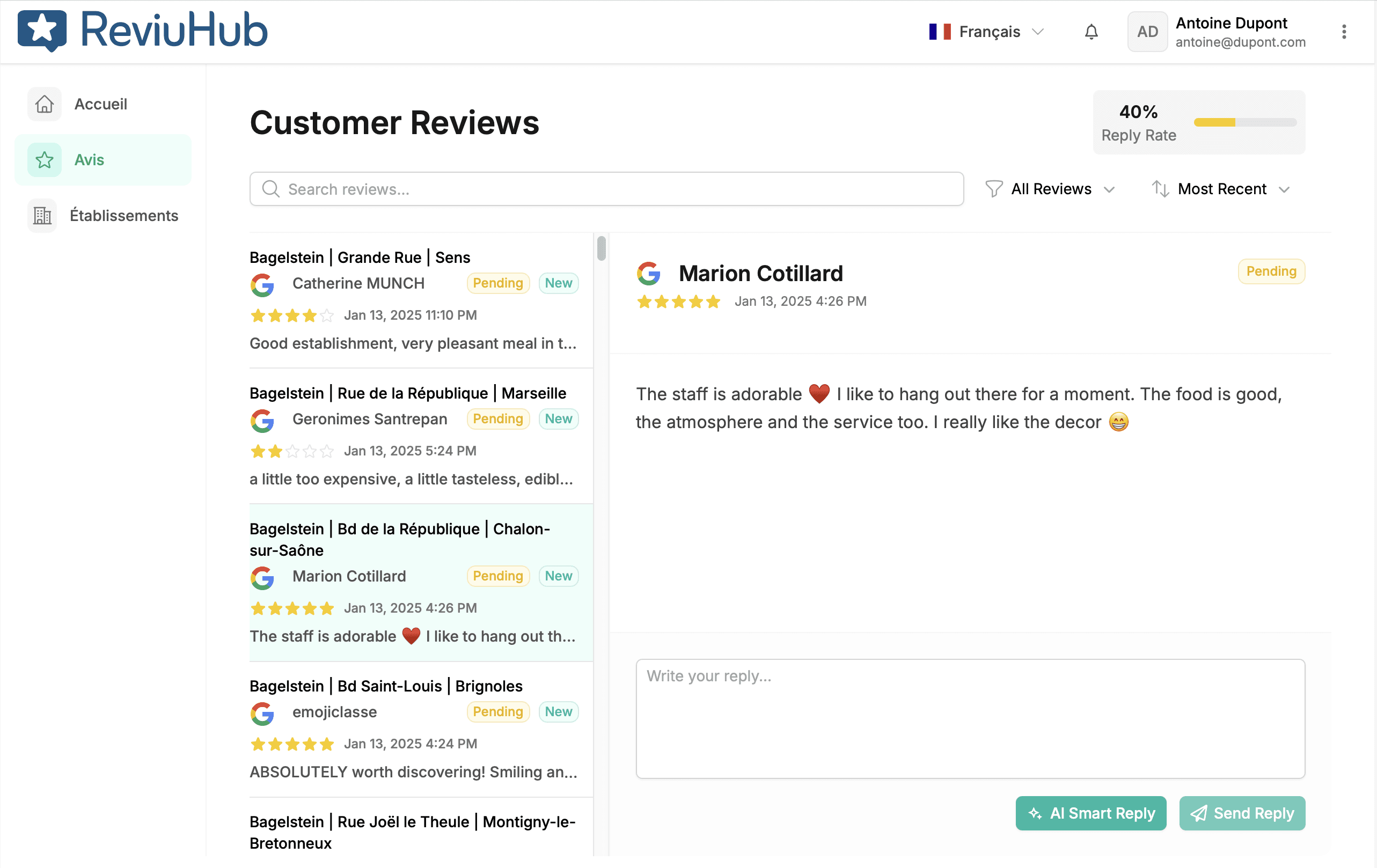Click "ABSOLUTELY worth discovering!" preview text

[x=413, y=772]
